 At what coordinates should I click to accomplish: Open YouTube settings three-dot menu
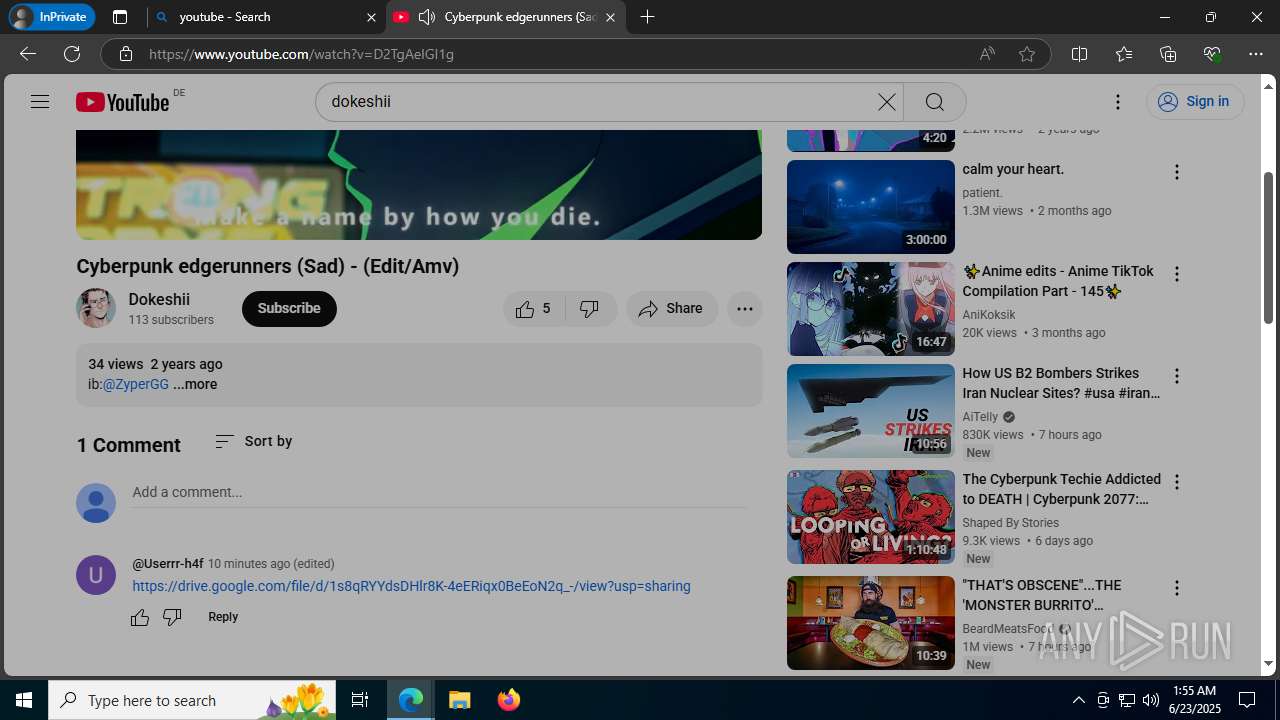pos(1118,102)
